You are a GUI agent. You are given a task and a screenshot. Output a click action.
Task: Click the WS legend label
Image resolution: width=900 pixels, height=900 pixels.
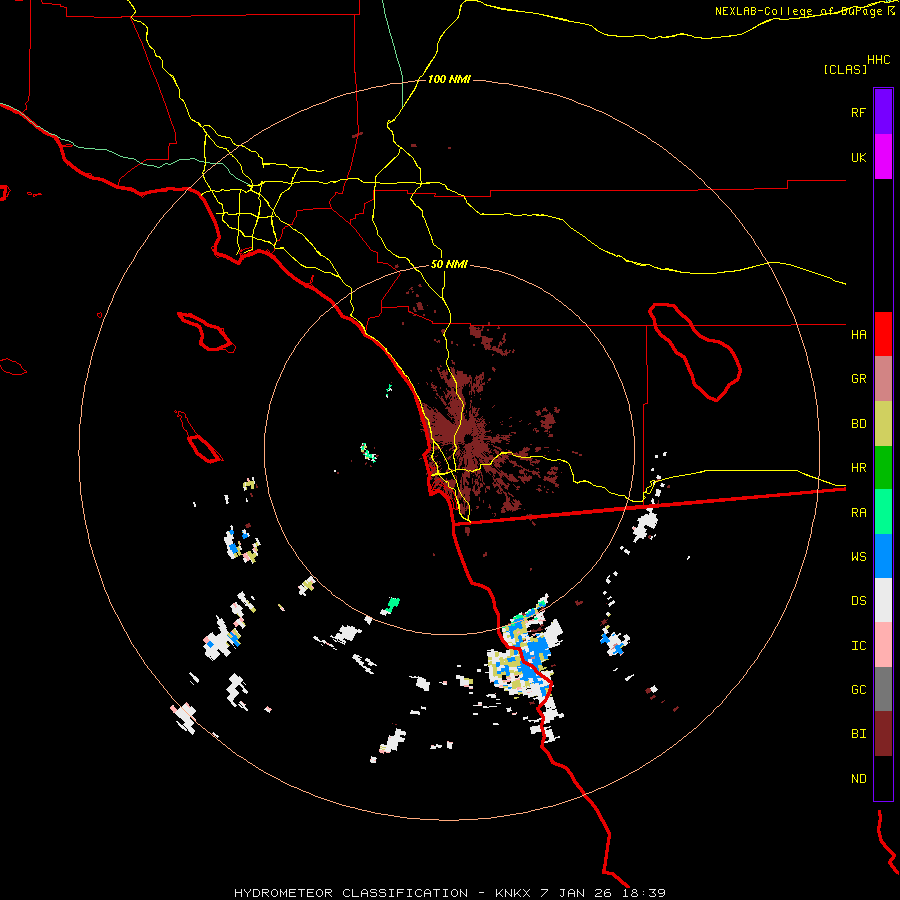coord(858,557)
